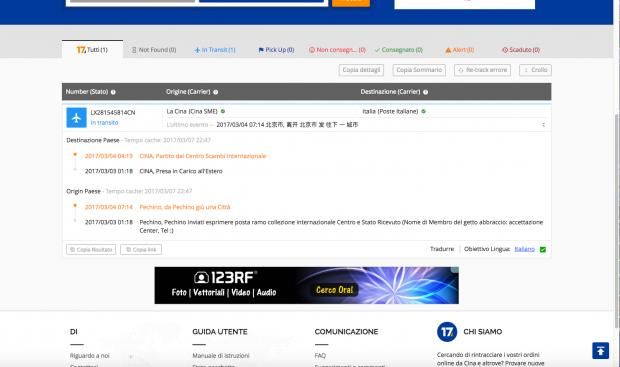Viewport: 620px width, 367px height.
Task: Click the La Cina (Cina SME) origin carrier
Action: [x=192, y=112]
